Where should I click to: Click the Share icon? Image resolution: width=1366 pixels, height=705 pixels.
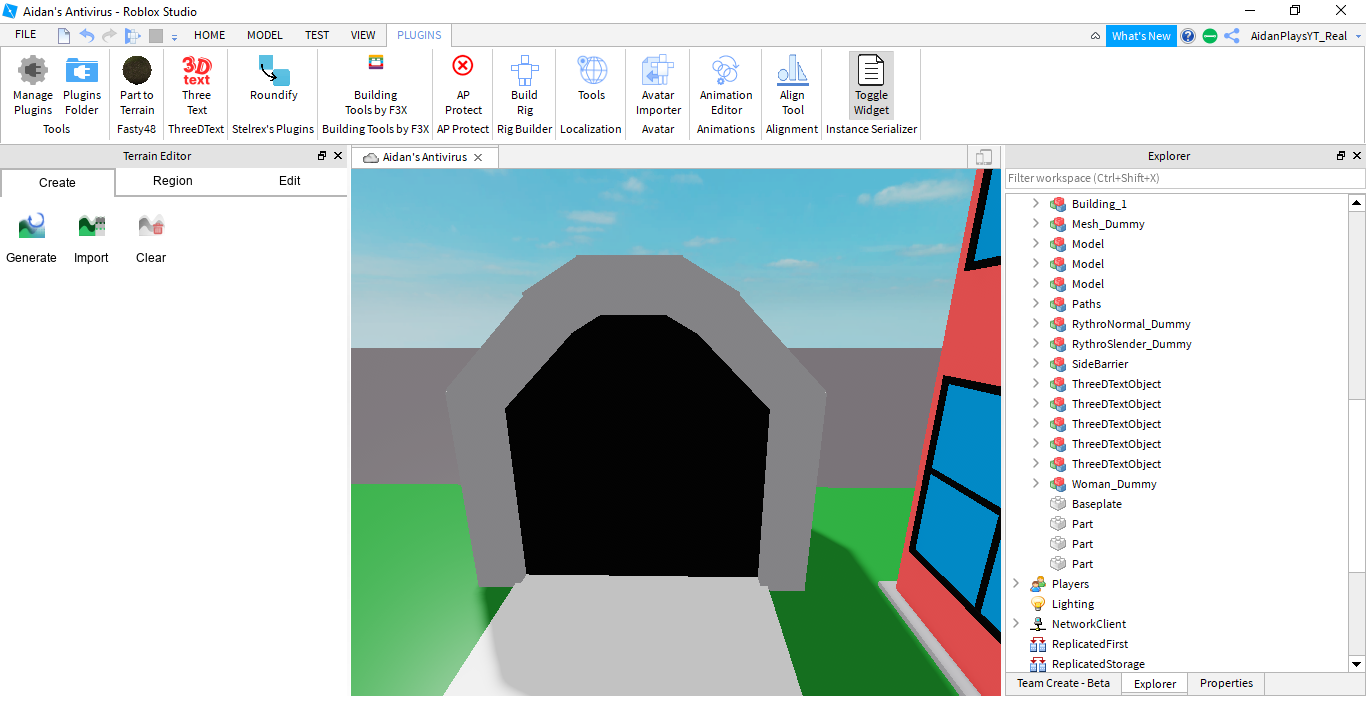coord(1232,36)
